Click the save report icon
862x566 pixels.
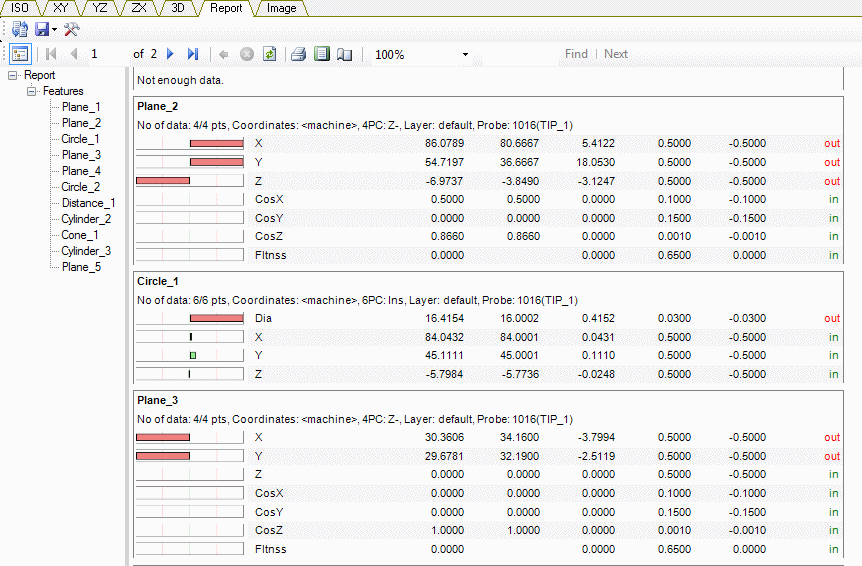(42, 30)
